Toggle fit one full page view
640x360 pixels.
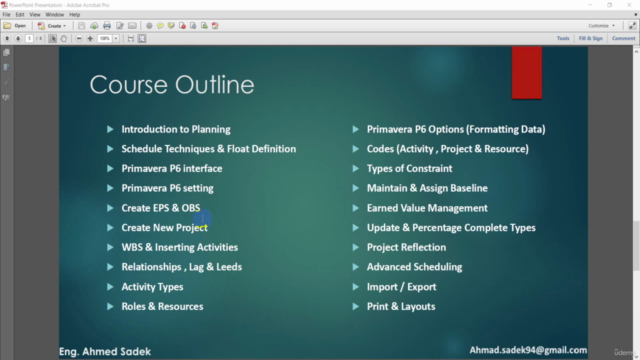click(142, 38)
